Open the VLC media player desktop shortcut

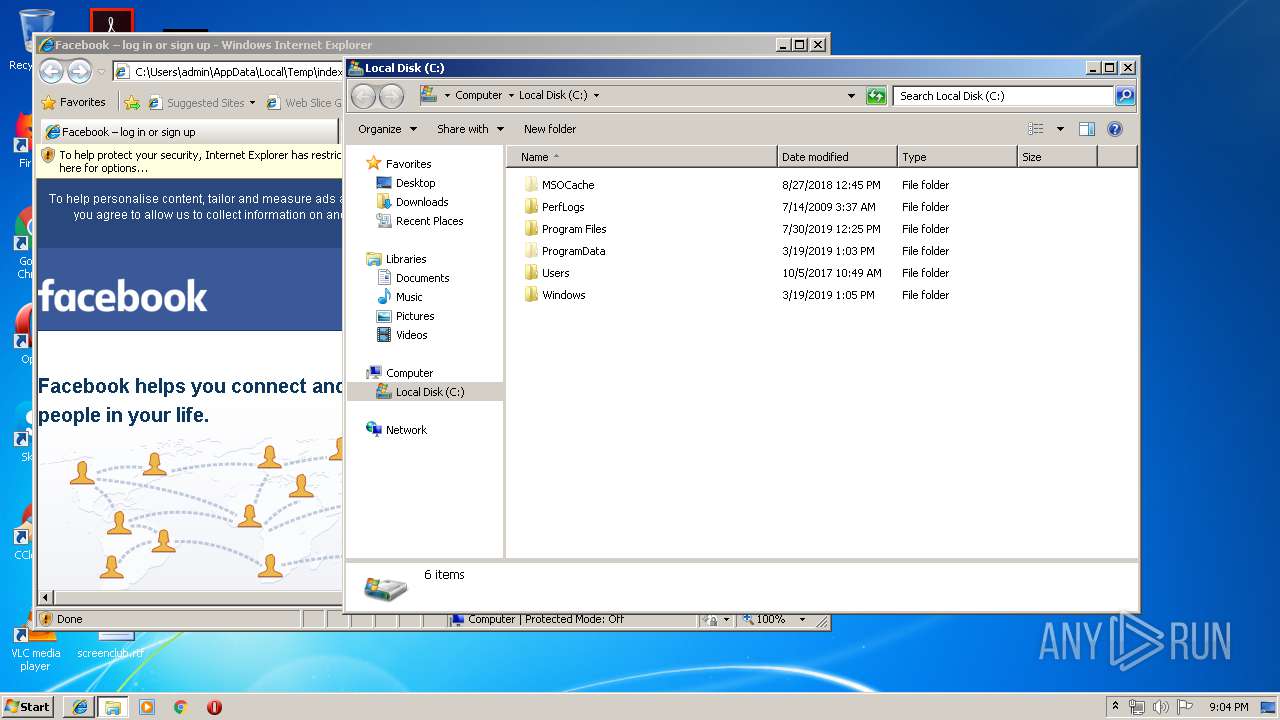click(35, 647)
